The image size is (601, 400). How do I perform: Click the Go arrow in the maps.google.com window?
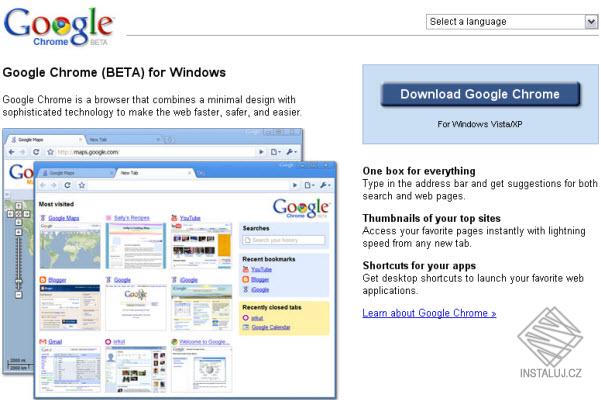tap(261, 152)
